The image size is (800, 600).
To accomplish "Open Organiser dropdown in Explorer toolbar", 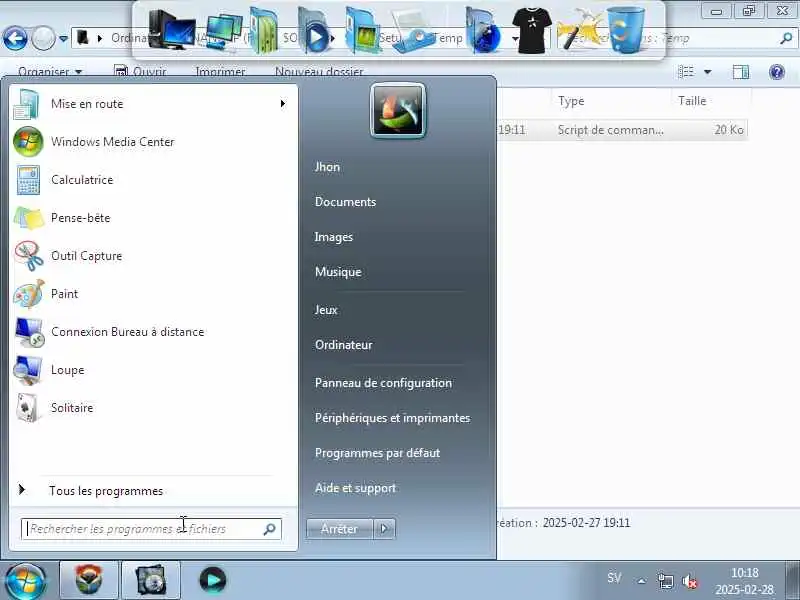I will [50, 71].
